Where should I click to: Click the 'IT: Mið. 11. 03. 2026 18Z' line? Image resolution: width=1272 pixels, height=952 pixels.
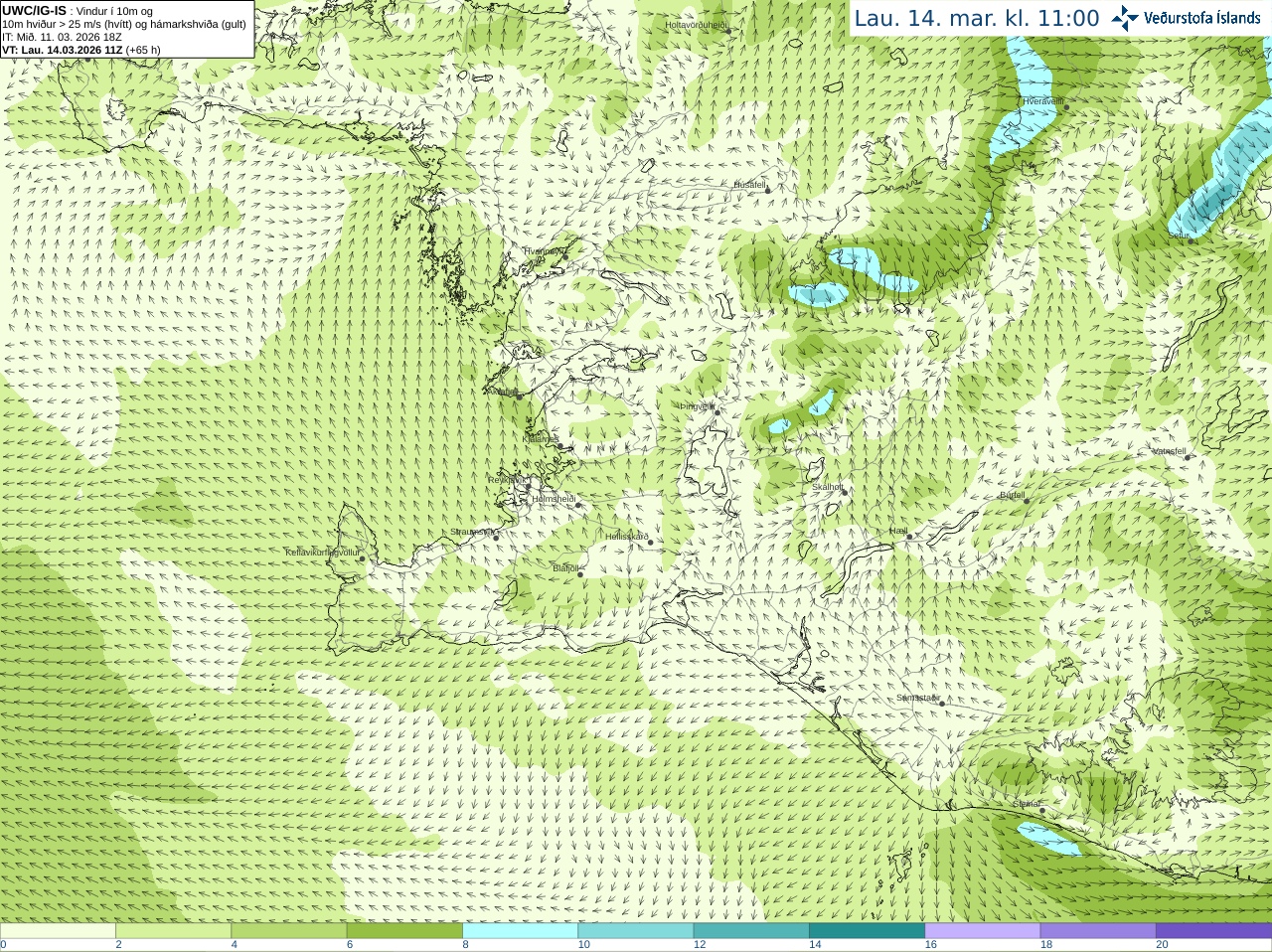click(x=63, y=37)
